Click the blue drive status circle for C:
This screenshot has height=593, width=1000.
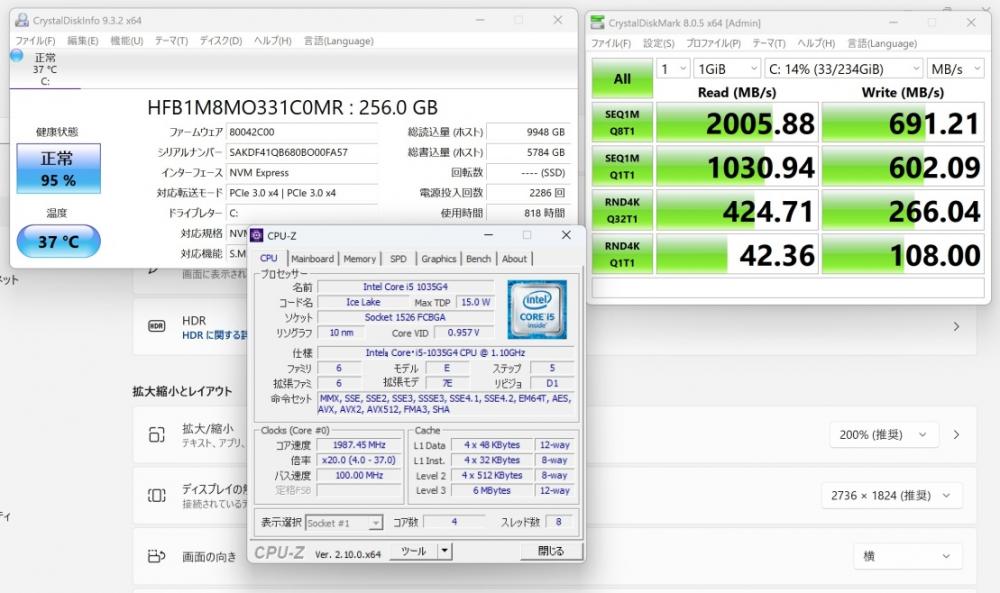[17, 56]
